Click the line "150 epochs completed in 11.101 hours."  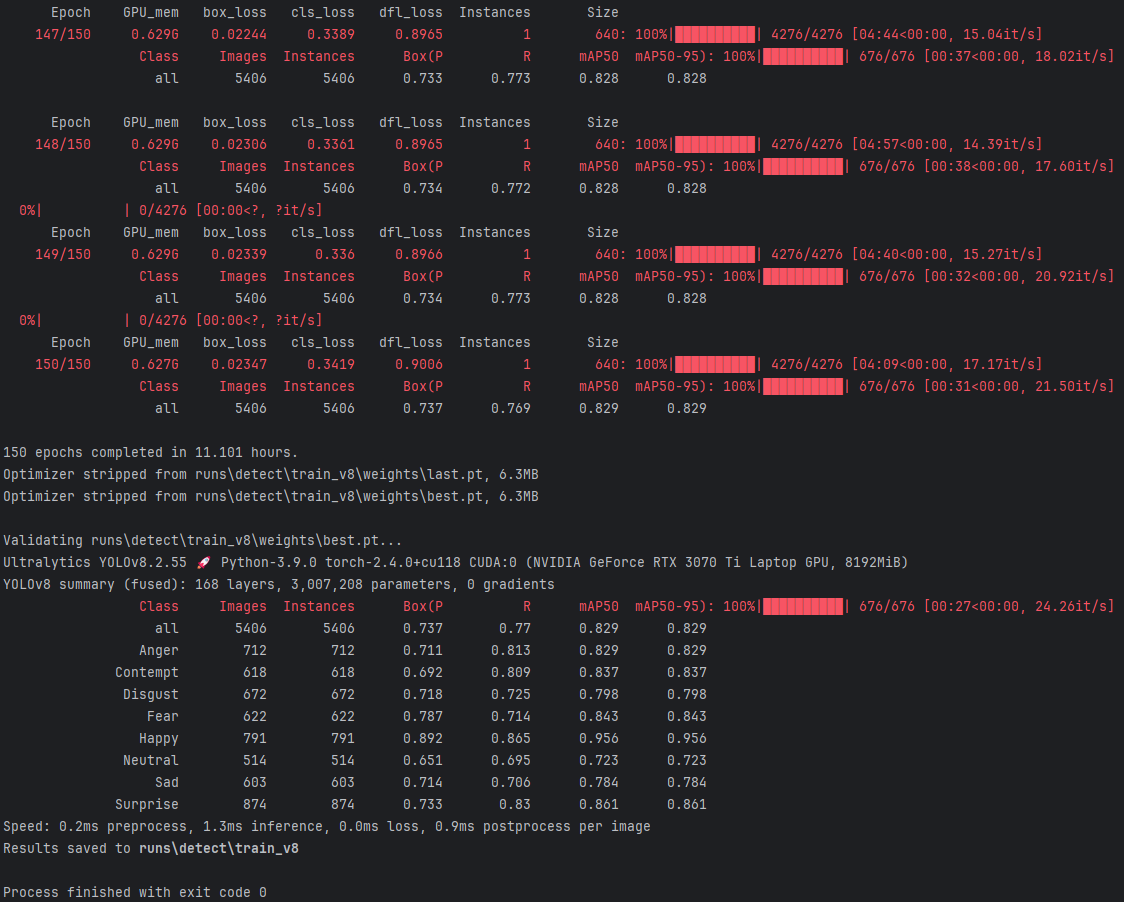click(150, 452)
